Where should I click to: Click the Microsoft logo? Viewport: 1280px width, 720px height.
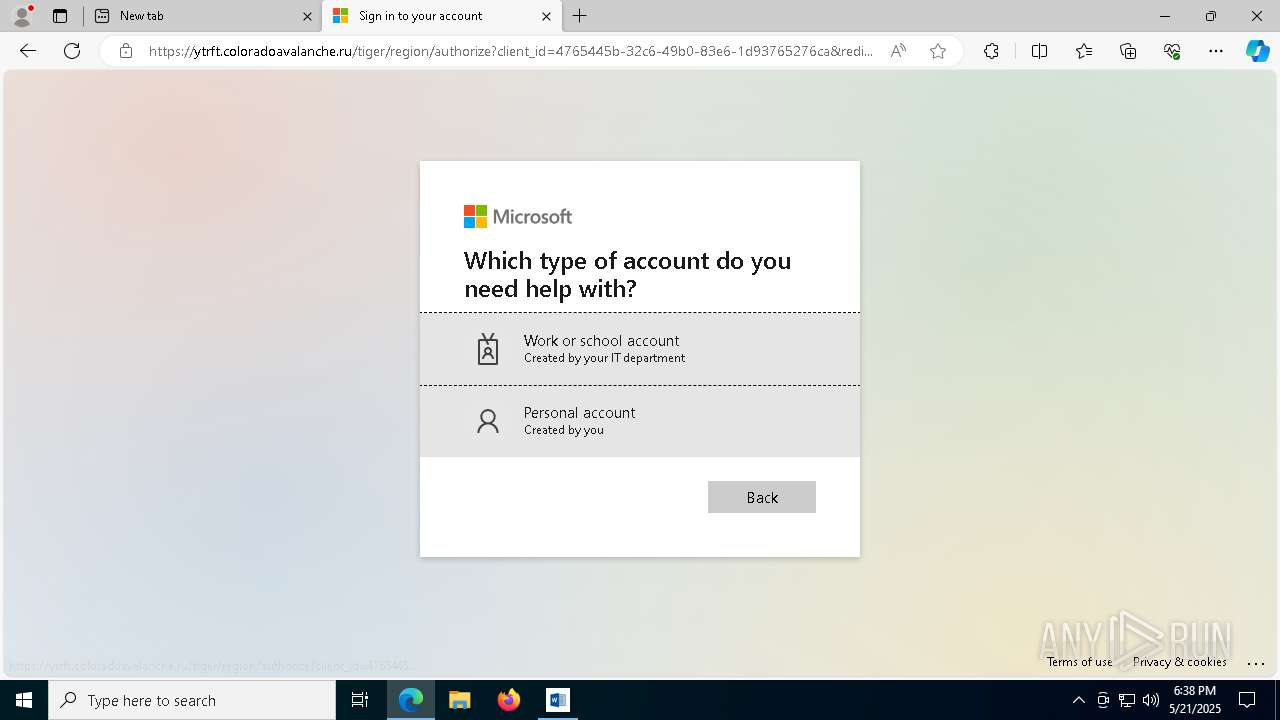point(518,216)
